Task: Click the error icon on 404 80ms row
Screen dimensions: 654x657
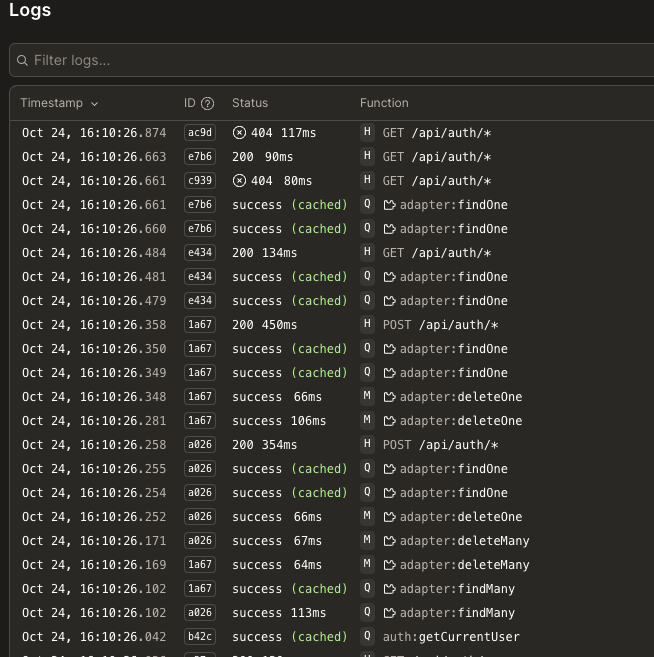Action: [x=239, y=181]
